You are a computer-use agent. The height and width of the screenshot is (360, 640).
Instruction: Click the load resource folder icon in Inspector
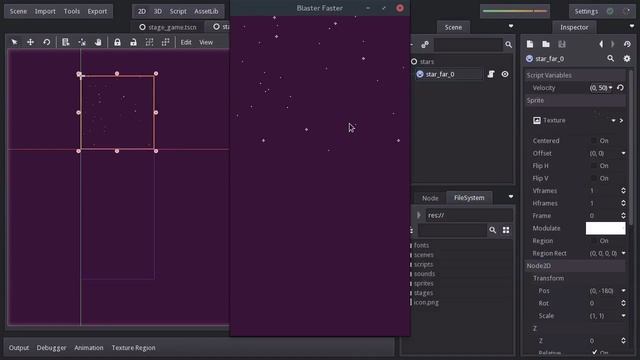coord(546,44)
